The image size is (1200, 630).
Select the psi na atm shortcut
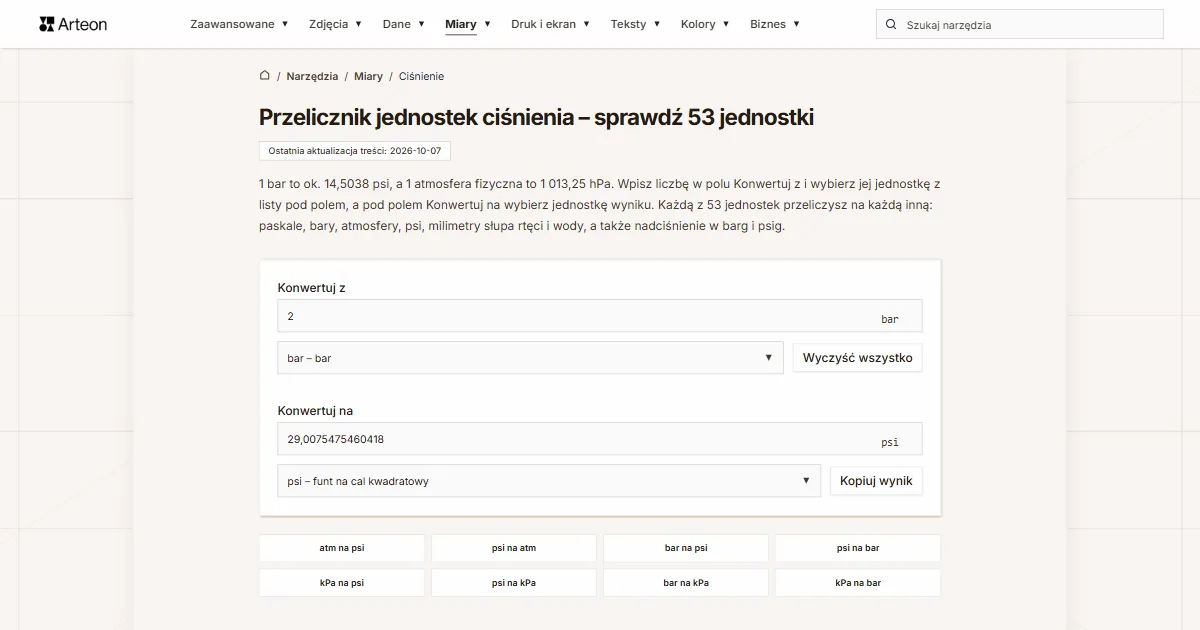[x=514, y=548]
